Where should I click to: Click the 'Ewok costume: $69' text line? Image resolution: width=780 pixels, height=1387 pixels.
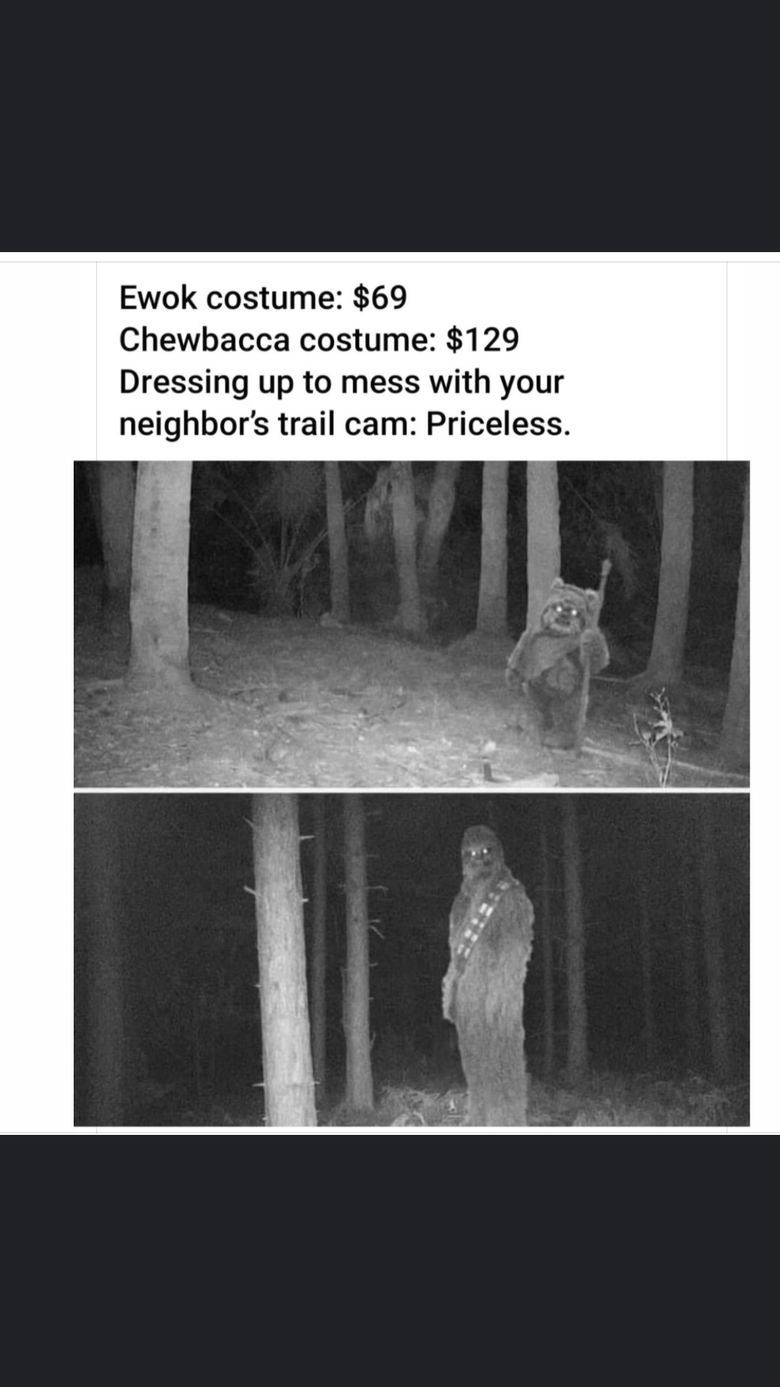point(263,298)
